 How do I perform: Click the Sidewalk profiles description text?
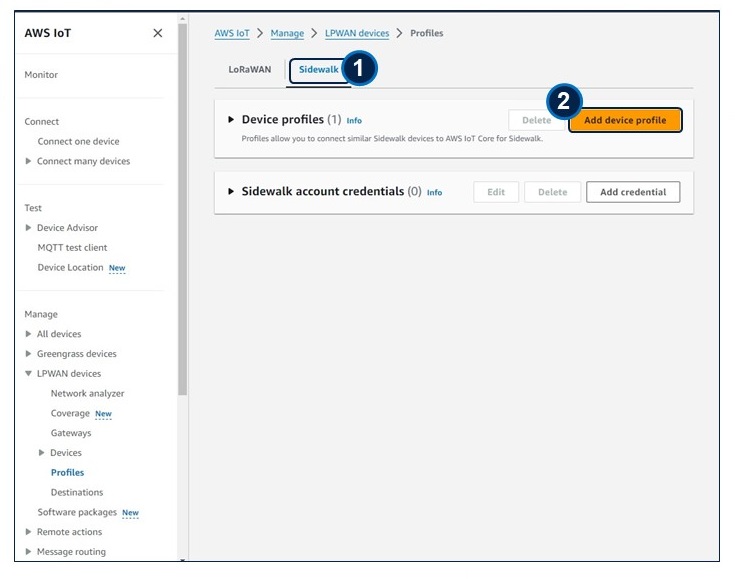pyautogui.click(x=392, y=139)
